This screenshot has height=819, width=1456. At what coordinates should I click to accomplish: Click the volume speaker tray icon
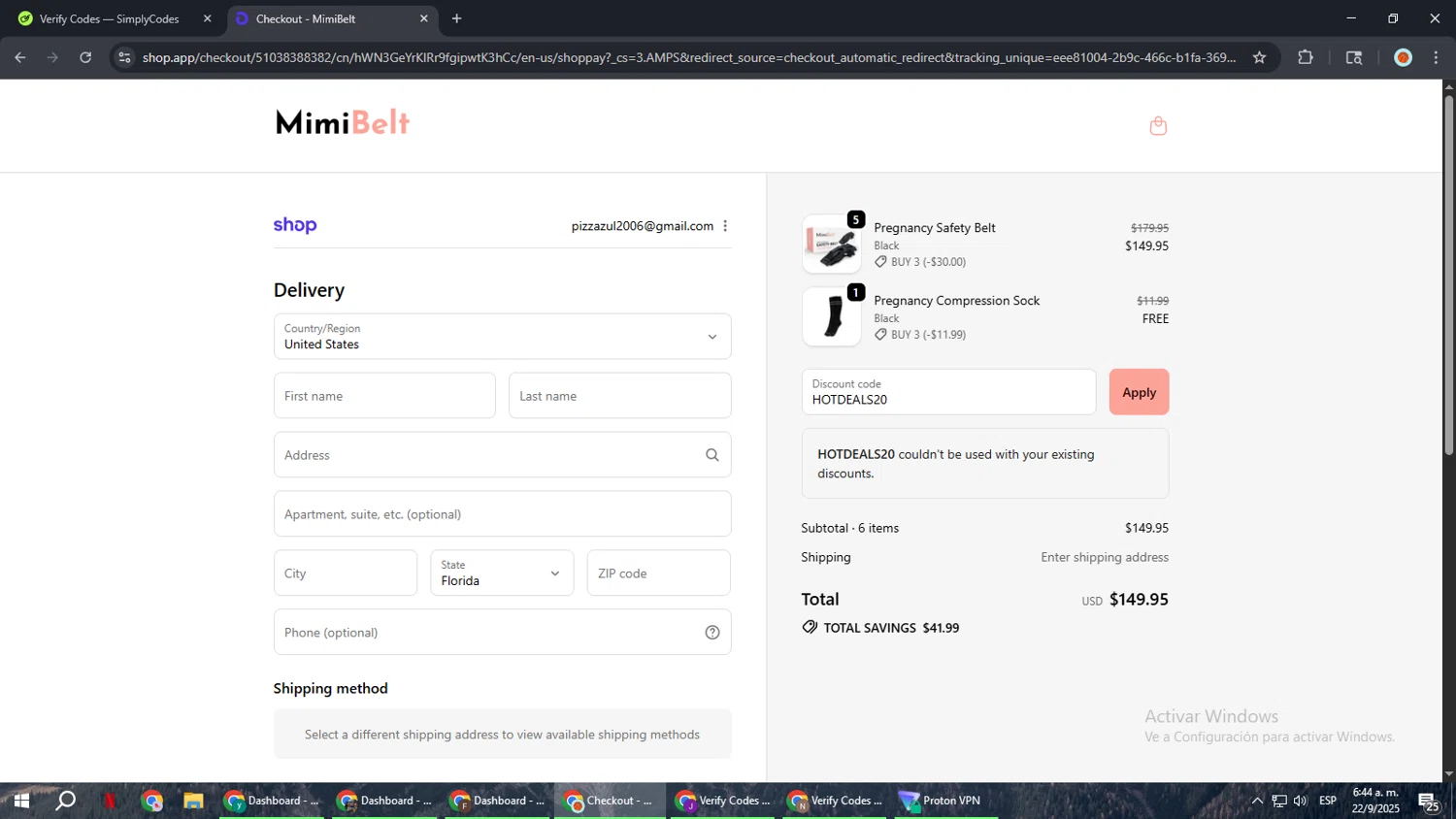click(x=1301, y=801)
